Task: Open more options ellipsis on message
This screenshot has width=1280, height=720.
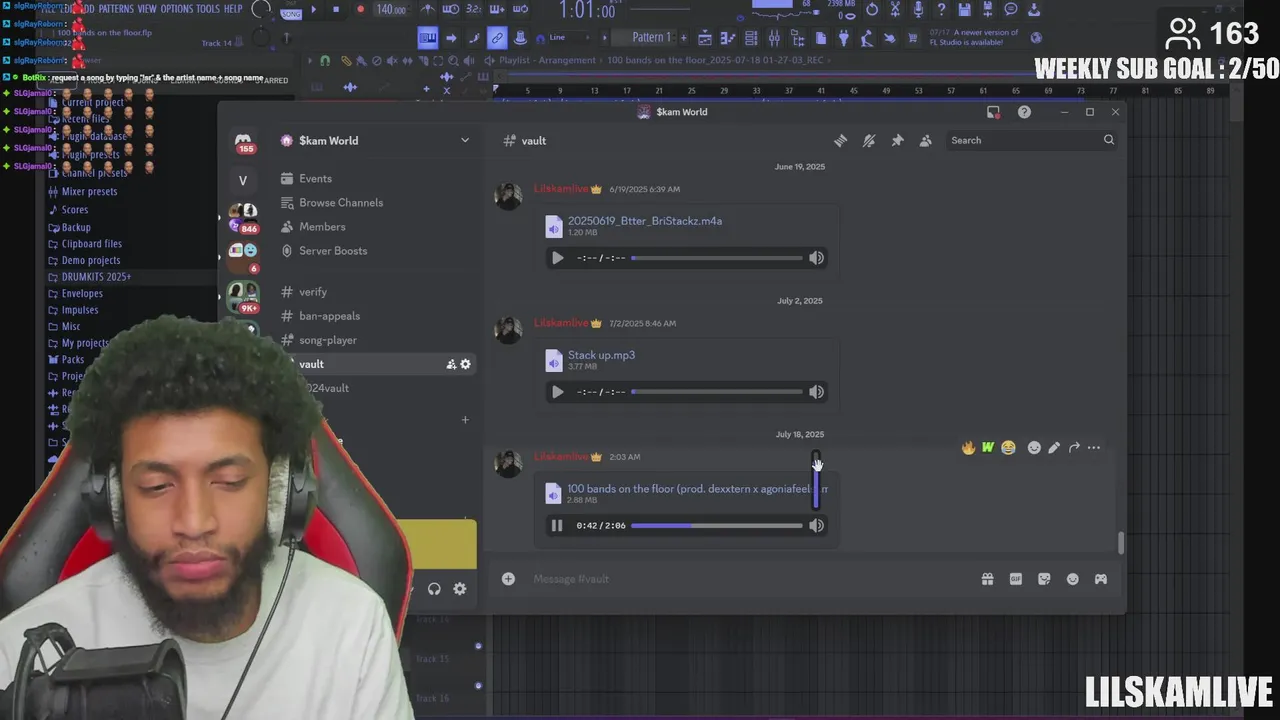Action: [x=1094, y=448]
